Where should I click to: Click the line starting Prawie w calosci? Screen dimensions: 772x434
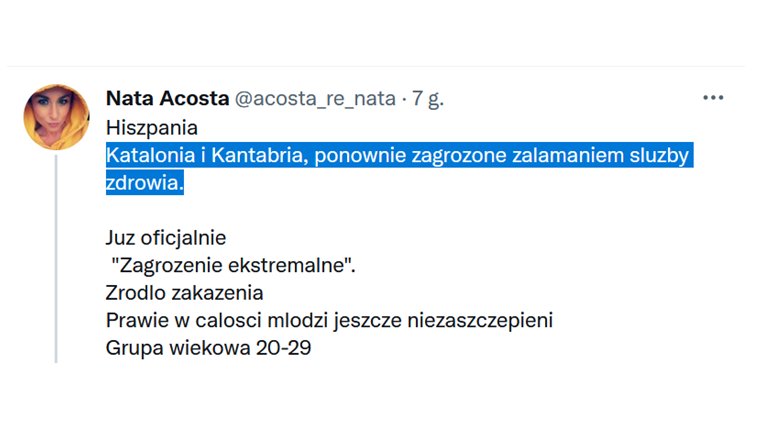click(x=329, y=321)
